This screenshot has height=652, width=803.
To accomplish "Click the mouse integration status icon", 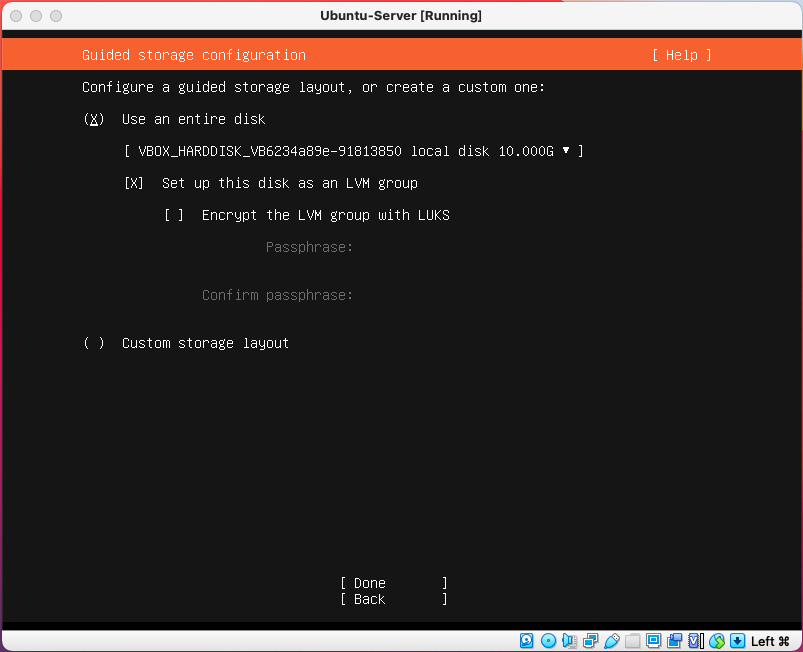I will click(716, 641).
